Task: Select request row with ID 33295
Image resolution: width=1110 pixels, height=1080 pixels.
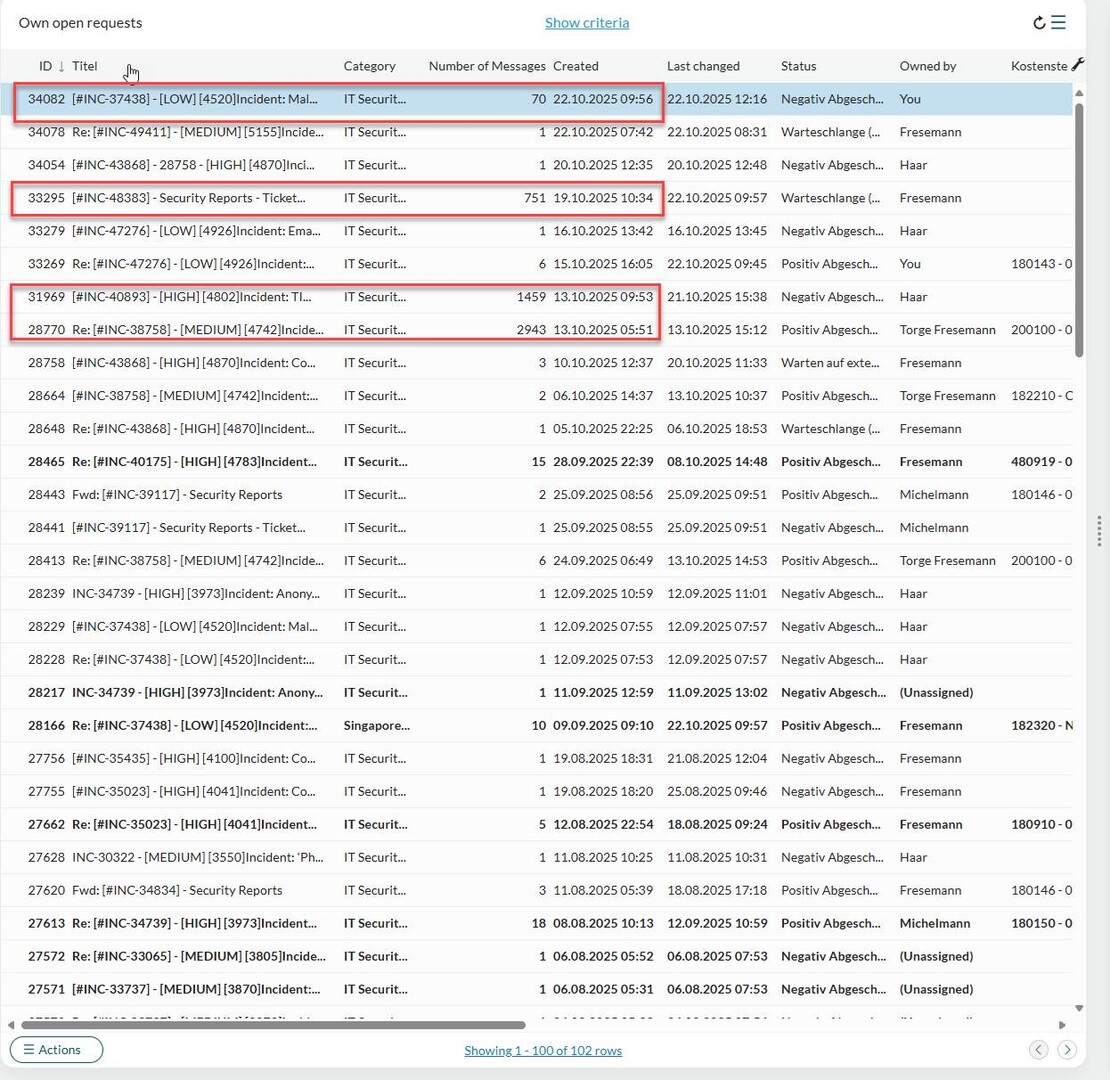Action: tap(200, 198)
